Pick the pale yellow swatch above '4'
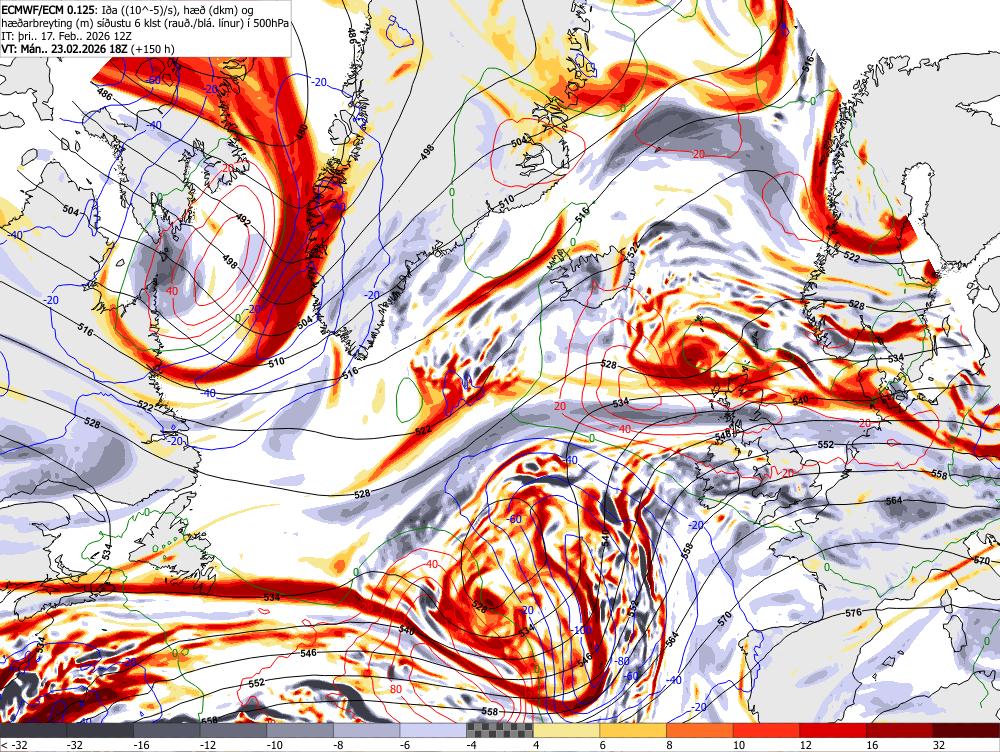Screen dimensions: 1000x752 click(566, 730)
